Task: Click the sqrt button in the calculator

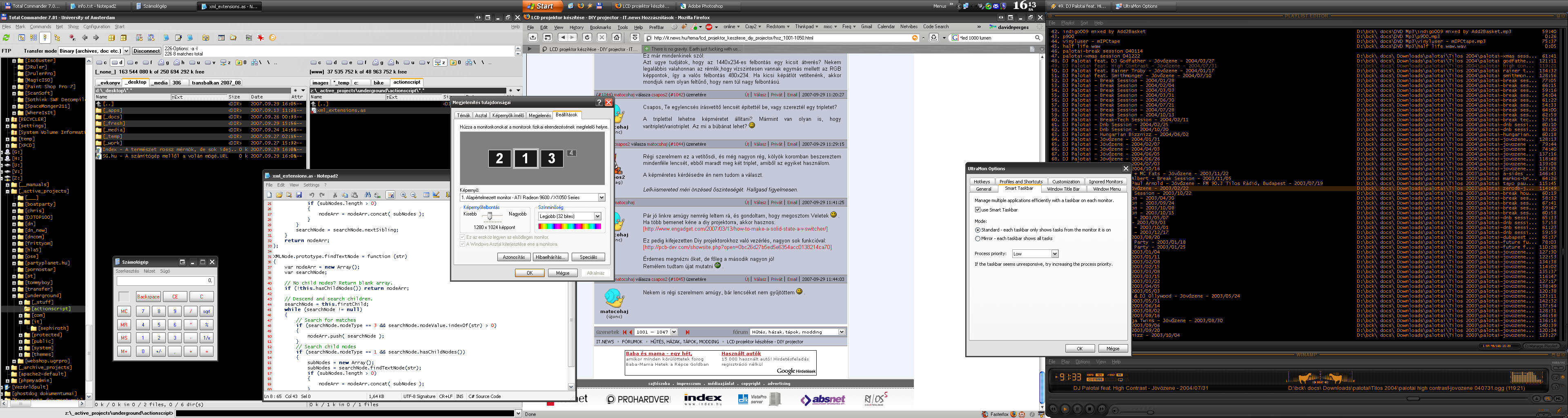Action: pyautogui.click(x=206, y=311)
